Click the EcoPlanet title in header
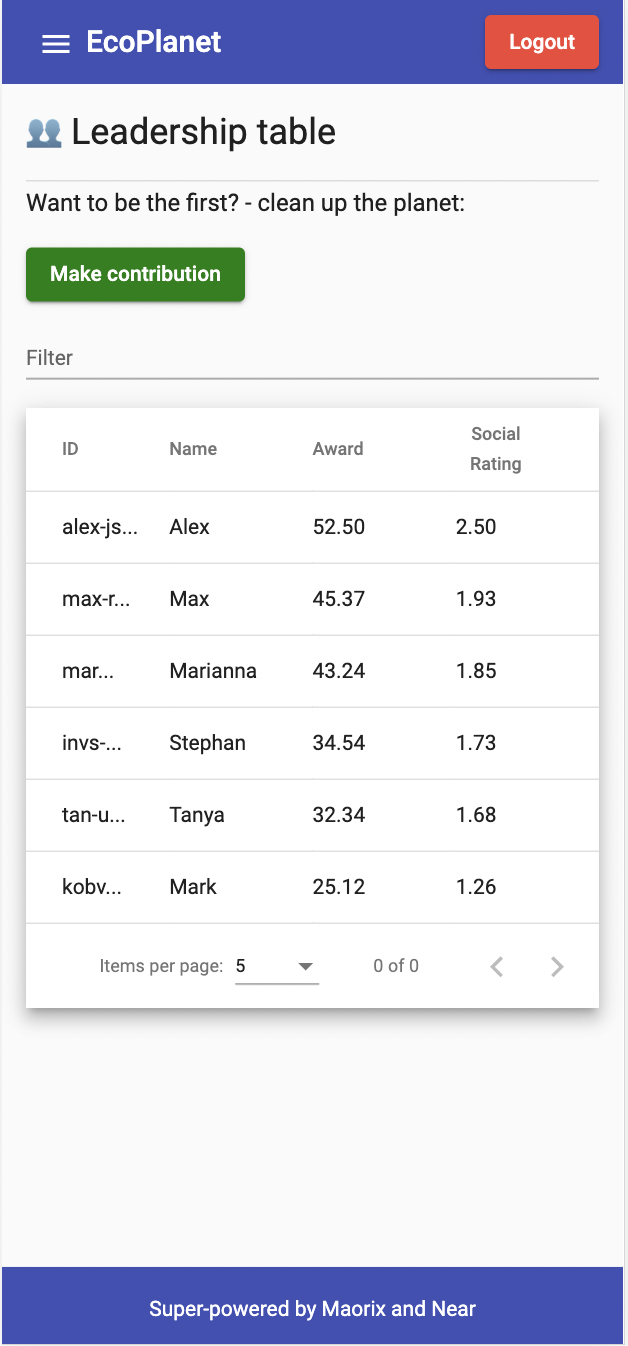 154,42
